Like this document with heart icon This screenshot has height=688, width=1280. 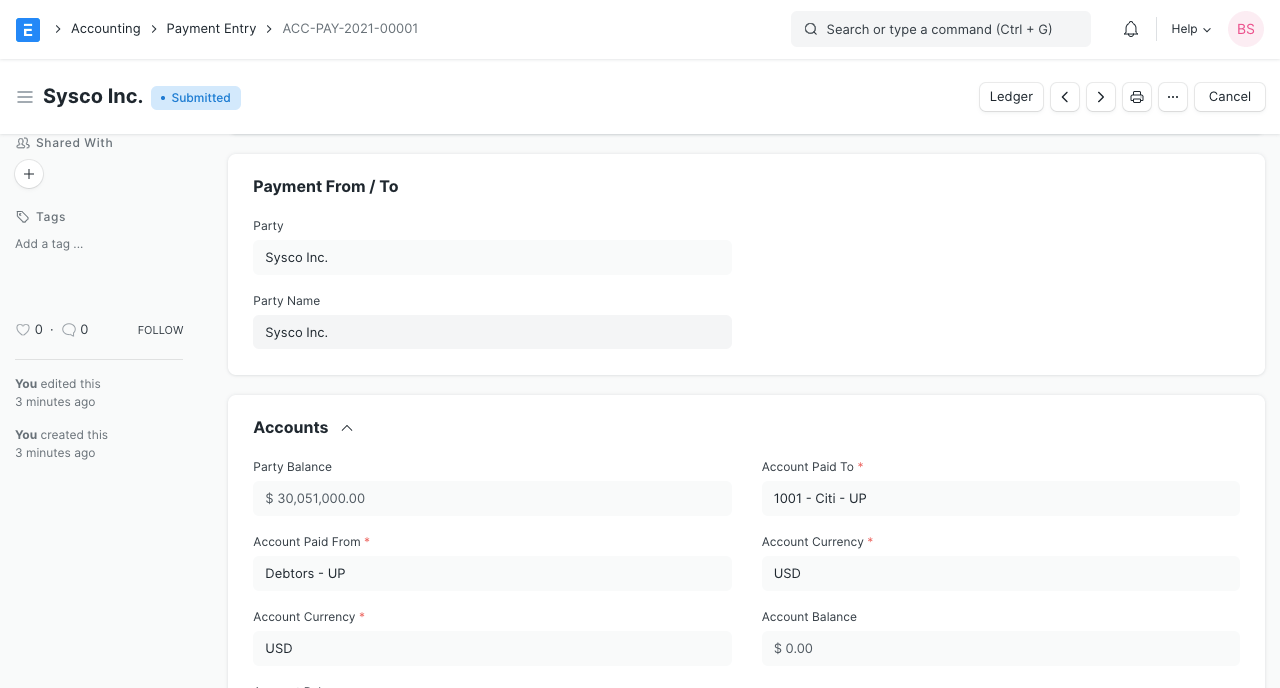(x=23, y=330)
